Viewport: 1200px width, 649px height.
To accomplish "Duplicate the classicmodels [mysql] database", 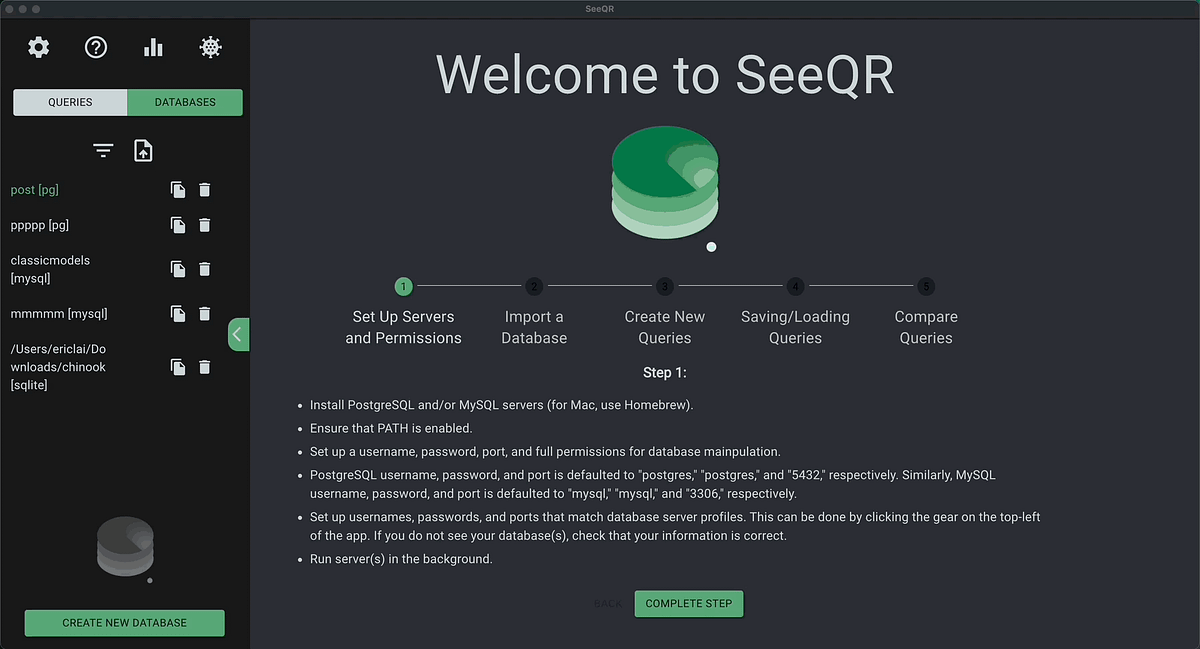I will pos(178,269).
